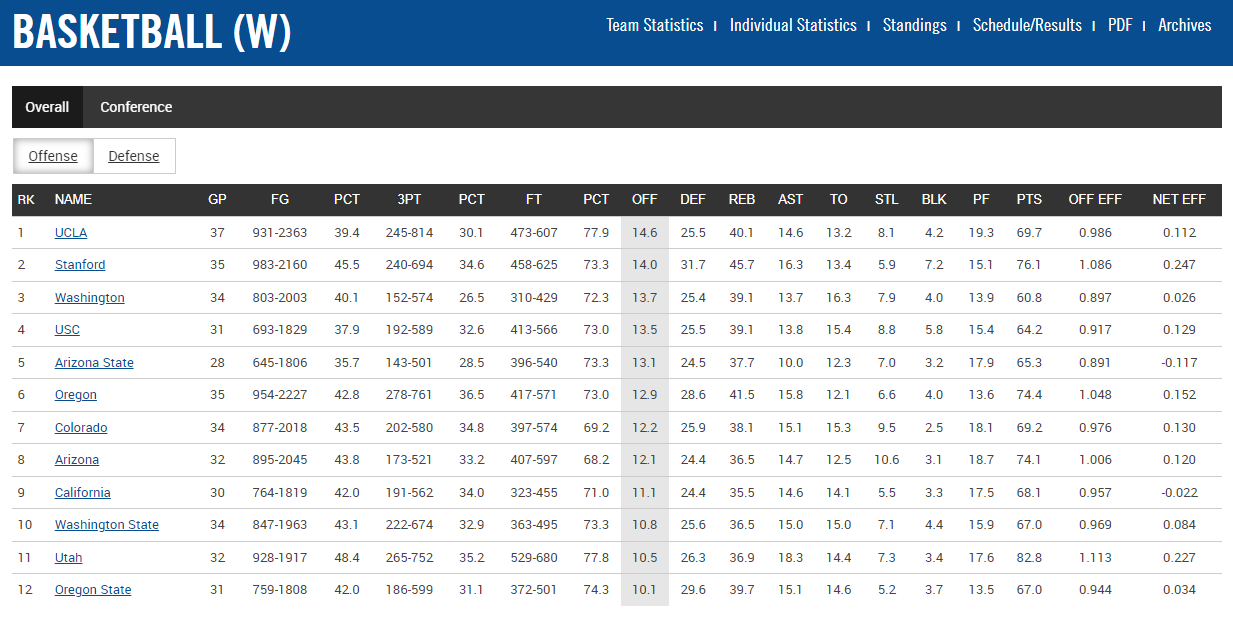Image resolution: width=1233 pixels, height=624 pixels.
Task: Select USC's FG value 693-1829
Action: pos(280,330)
